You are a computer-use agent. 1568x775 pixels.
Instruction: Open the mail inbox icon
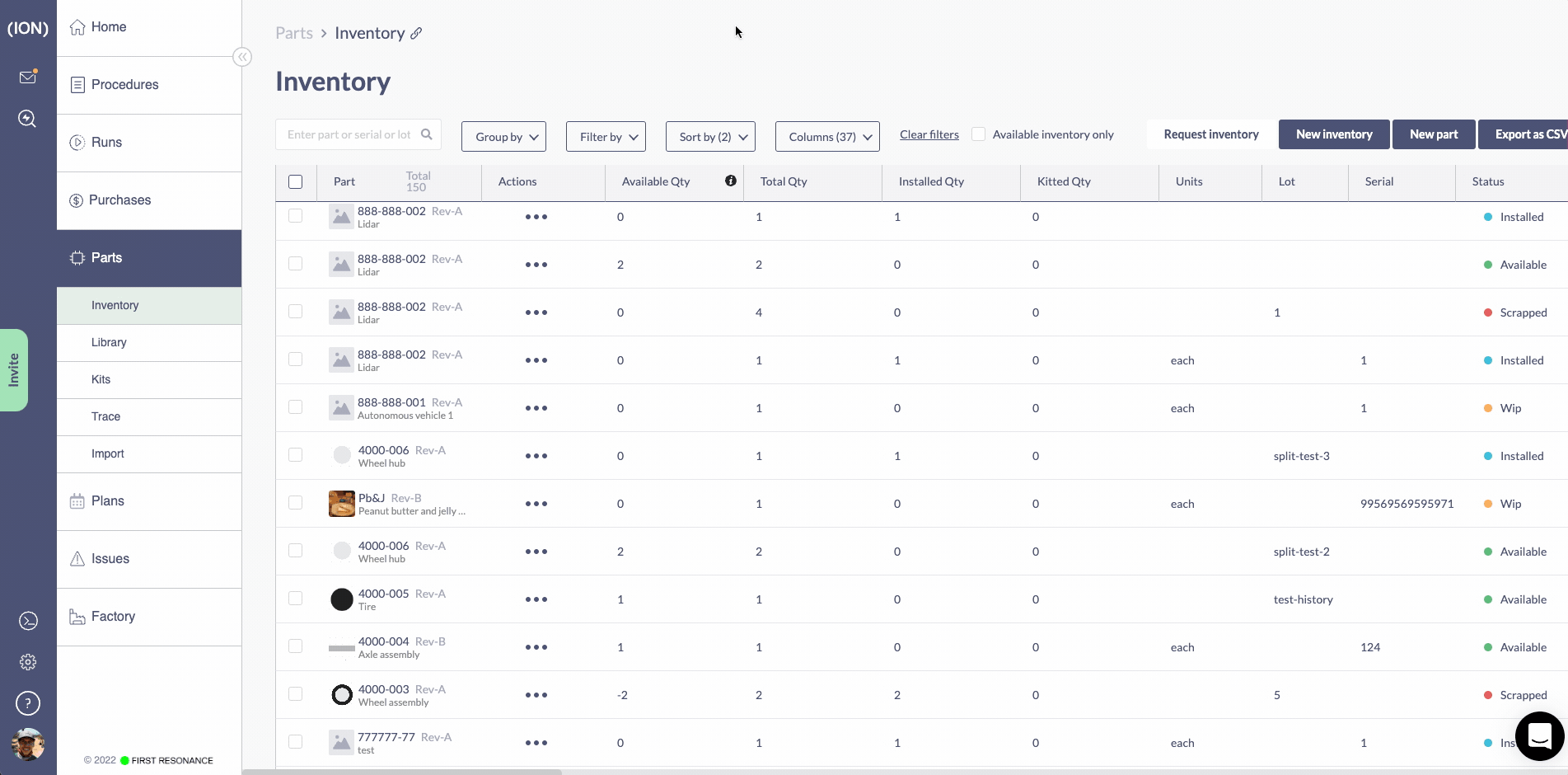coord(27,77)
